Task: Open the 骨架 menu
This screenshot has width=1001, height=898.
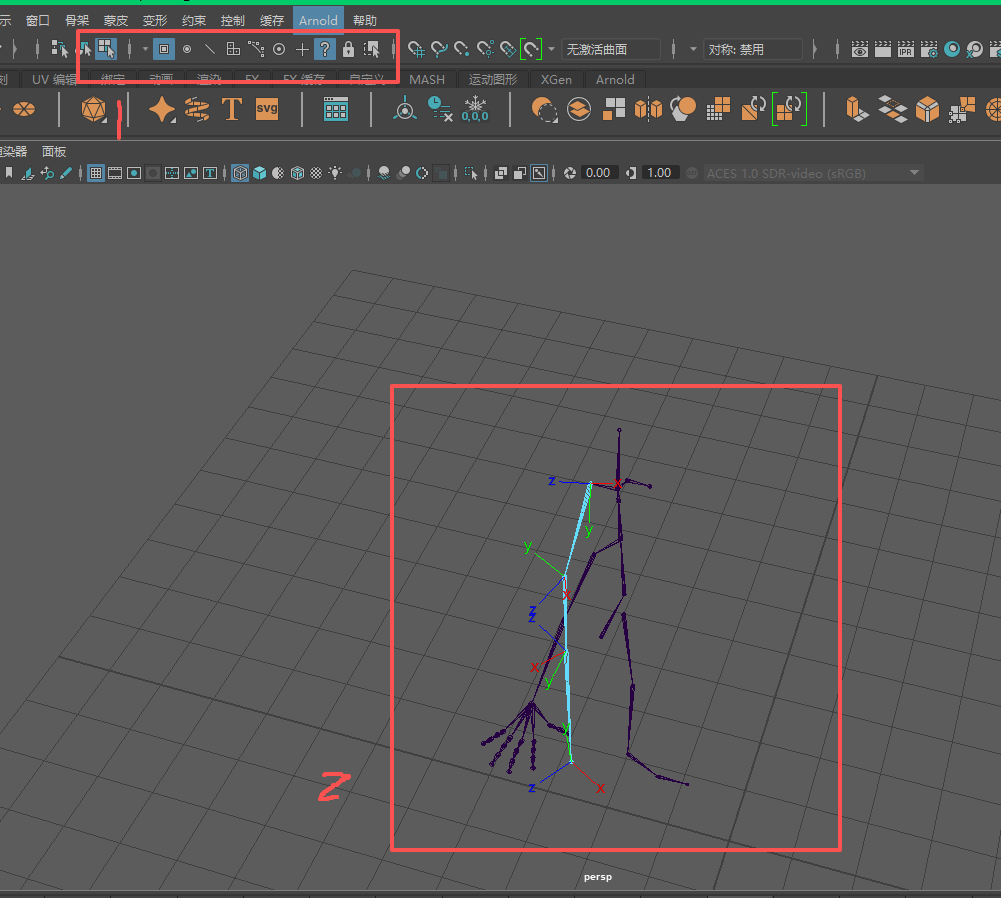Action: pos(77,20)
